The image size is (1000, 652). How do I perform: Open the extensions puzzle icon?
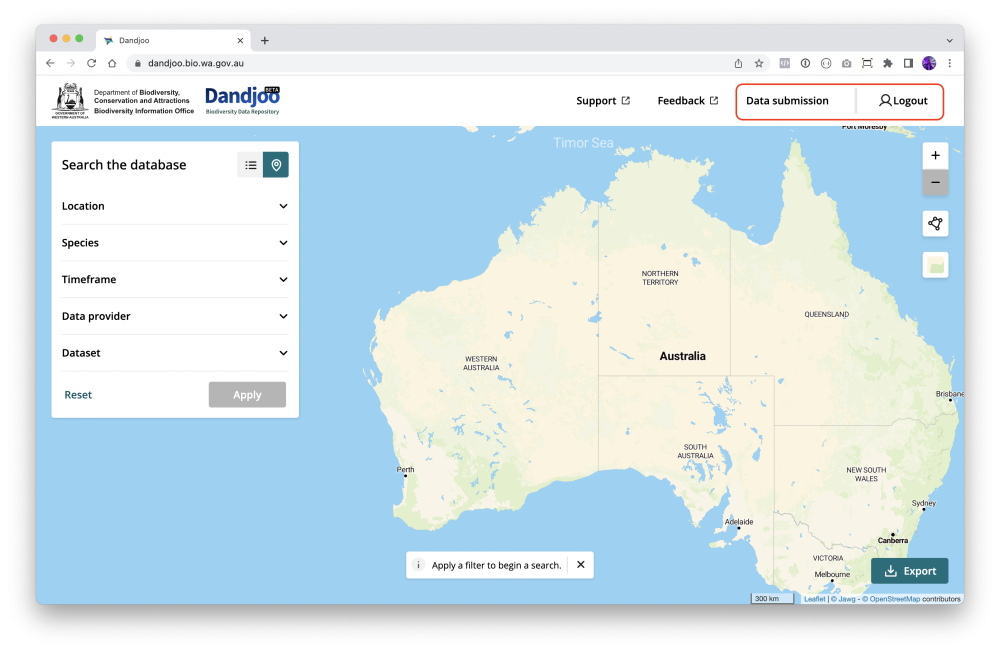click(888, 63)
